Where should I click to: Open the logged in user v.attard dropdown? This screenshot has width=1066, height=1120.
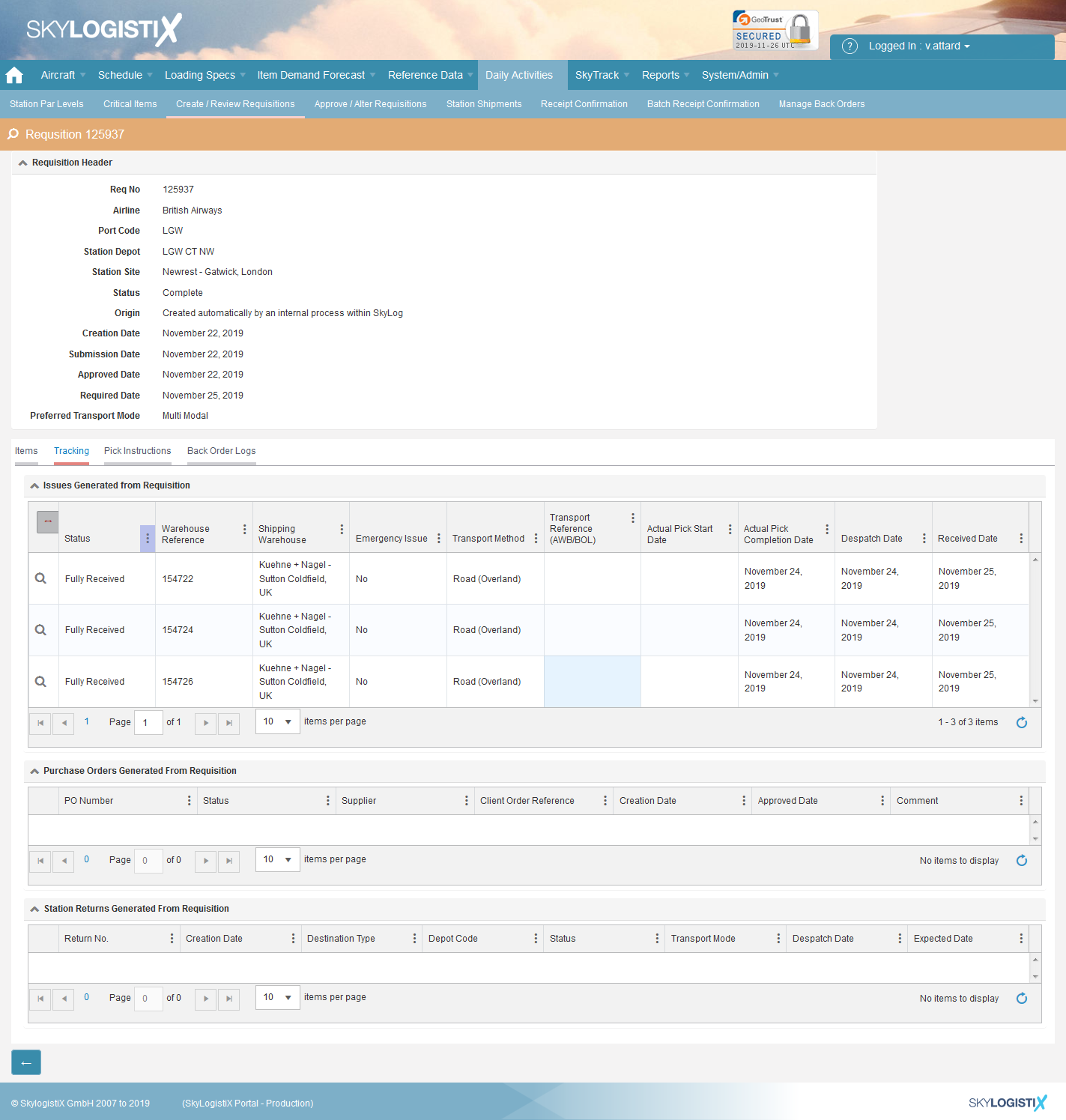pyautogui.click(x=919, y=46)
